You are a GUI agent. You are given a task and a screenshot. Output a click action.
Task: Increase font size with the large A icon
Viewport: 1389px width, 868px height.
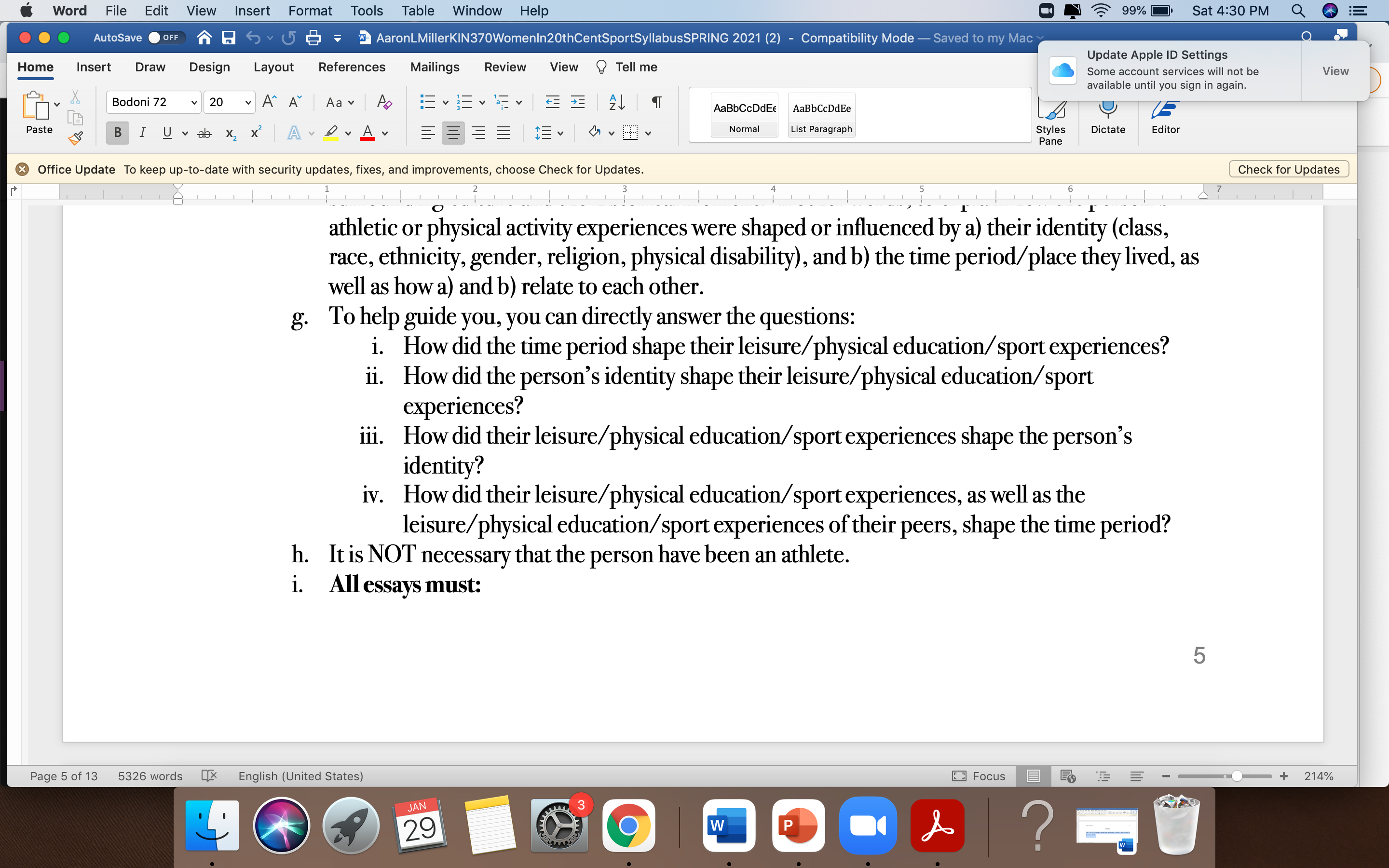point(269,102)
